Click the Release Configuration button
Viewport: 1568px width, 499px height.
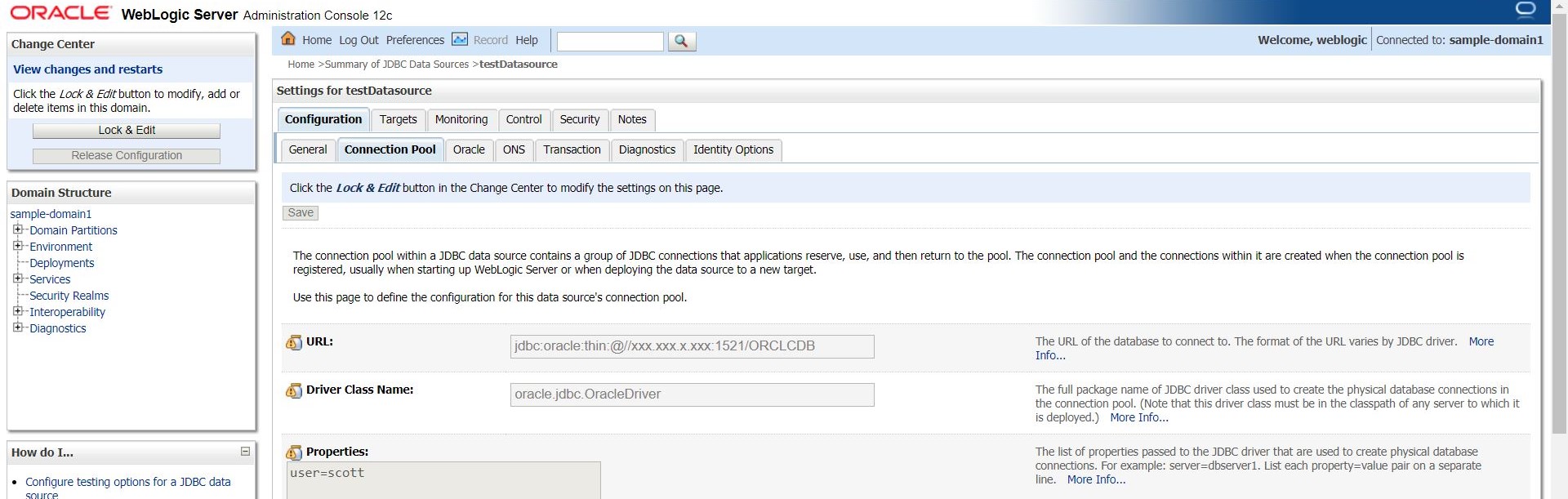tap(127, 156)
